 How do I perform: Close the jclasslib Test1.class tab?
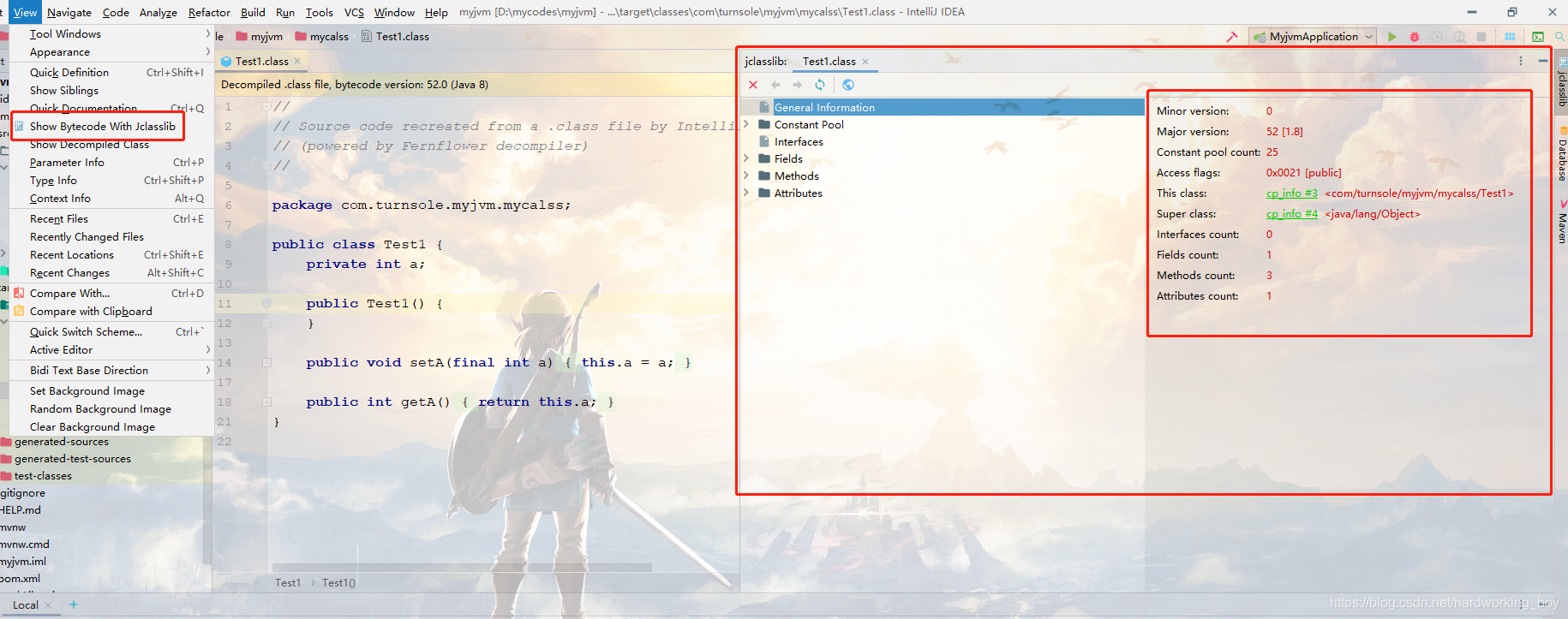click(x=865, y=62)
